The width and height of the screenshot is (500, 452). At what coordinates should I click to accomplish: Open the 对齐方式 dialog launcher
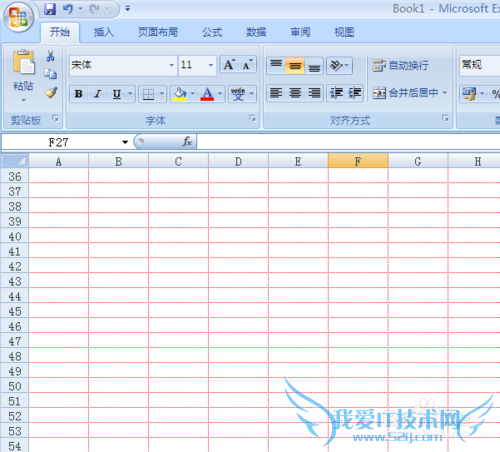click(x=445, y=118)
